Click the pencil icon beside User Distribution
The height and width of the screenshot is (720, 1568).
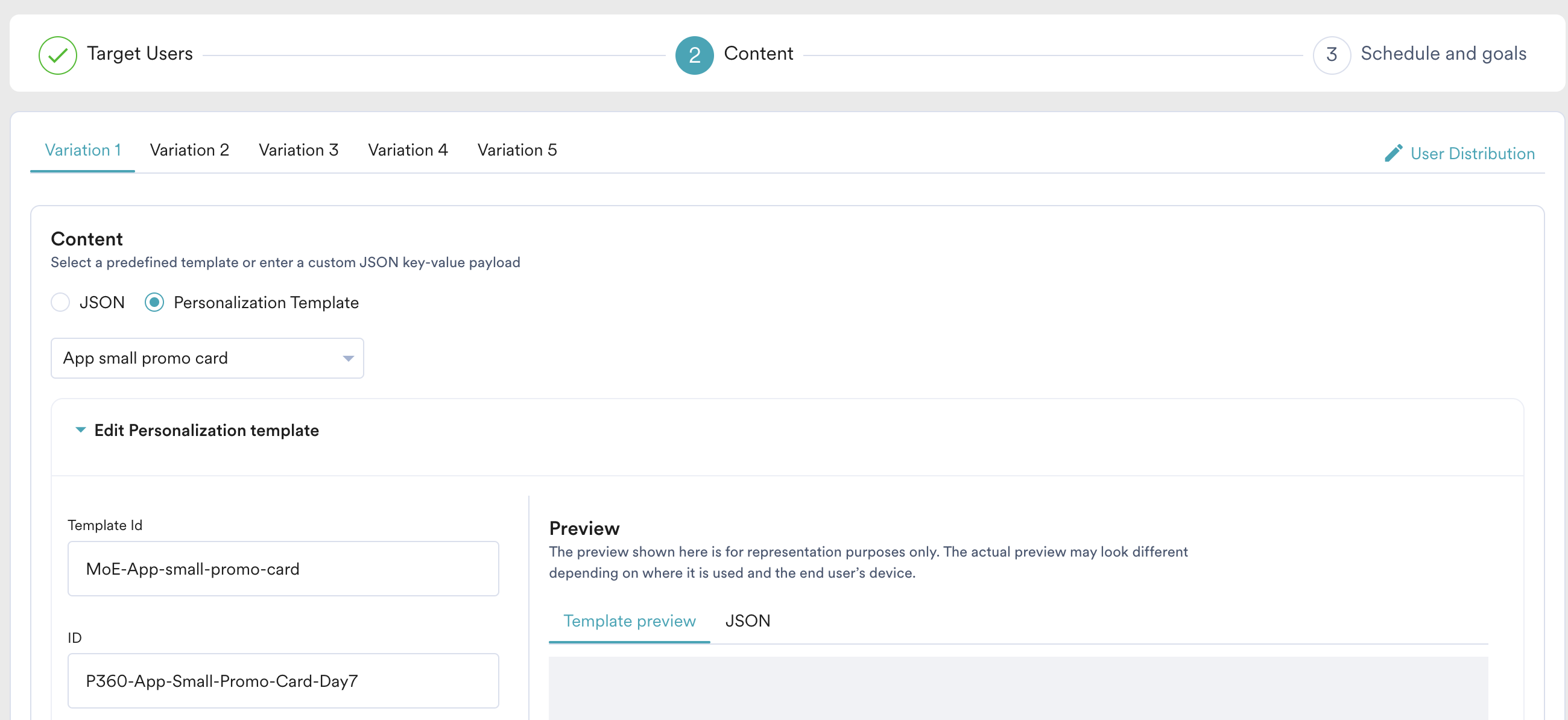click(x=1393, y=153)
